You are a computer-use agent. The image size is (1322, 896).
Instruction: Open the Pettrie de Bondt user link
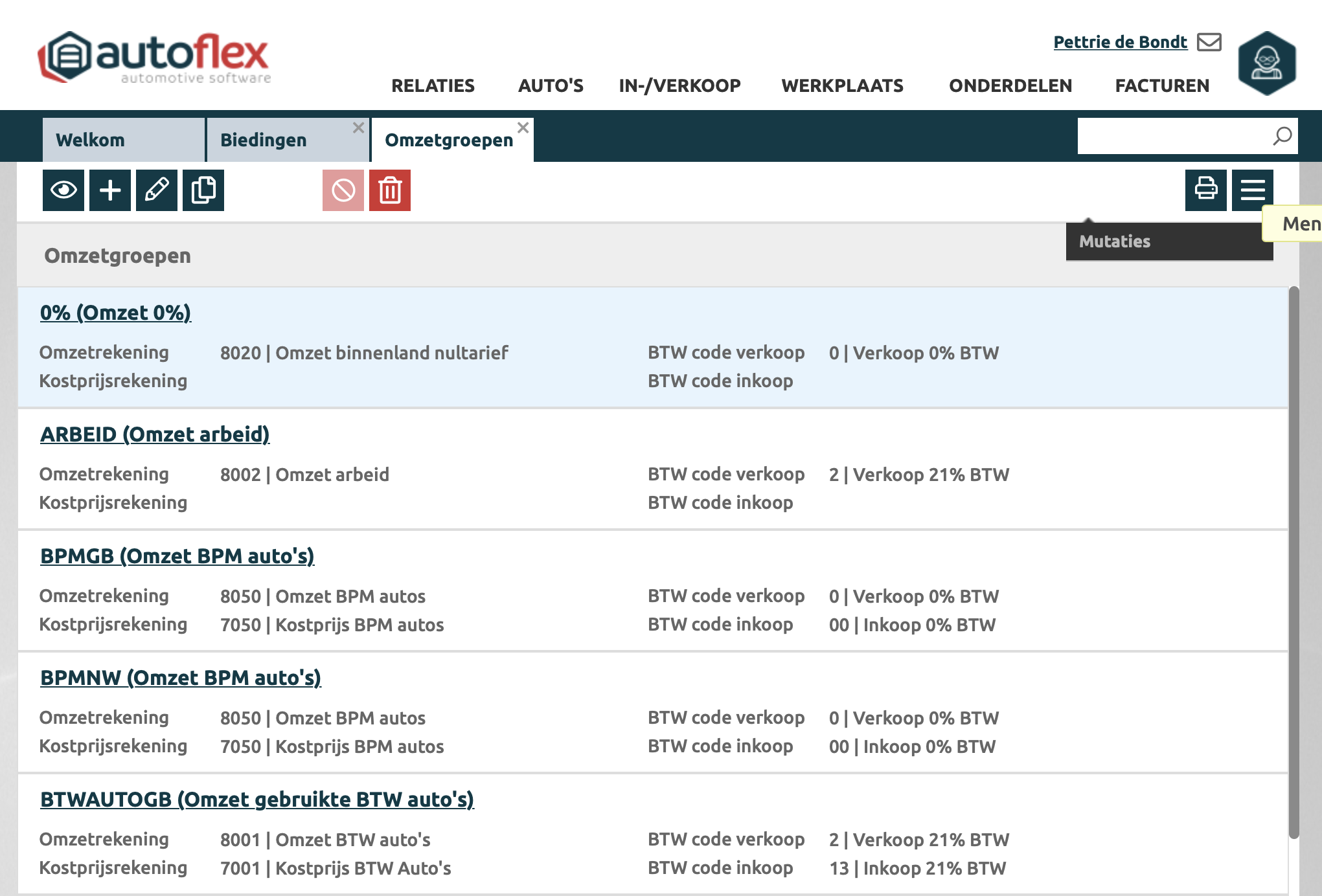coord(1120,42)
